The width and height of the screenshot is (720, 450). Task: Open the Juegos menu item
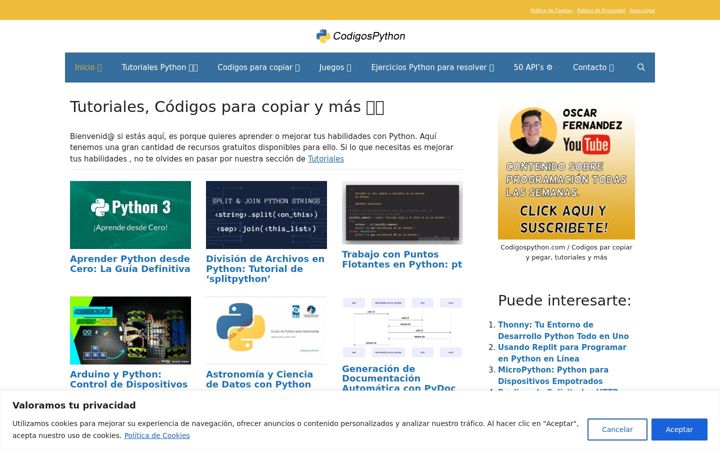pyautogui.click(x=335, y=67)
